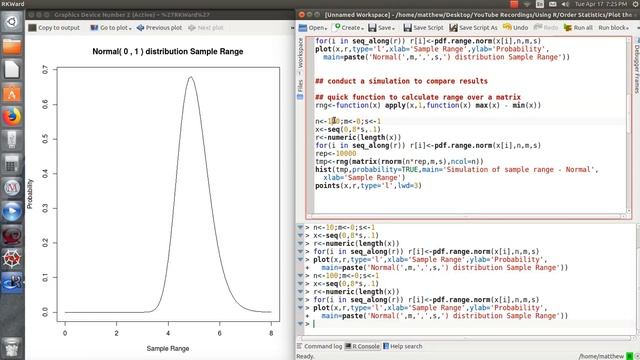Click the green R status indicator
The height and width of the screenshot is (360, 640).
pos(630,356)
